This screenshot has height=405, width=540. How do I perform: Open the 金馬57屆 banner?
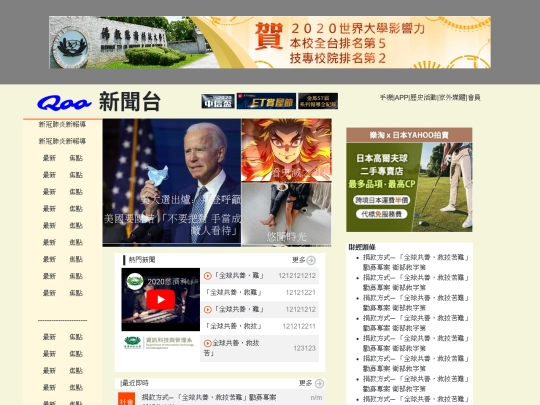click(318, 101)
